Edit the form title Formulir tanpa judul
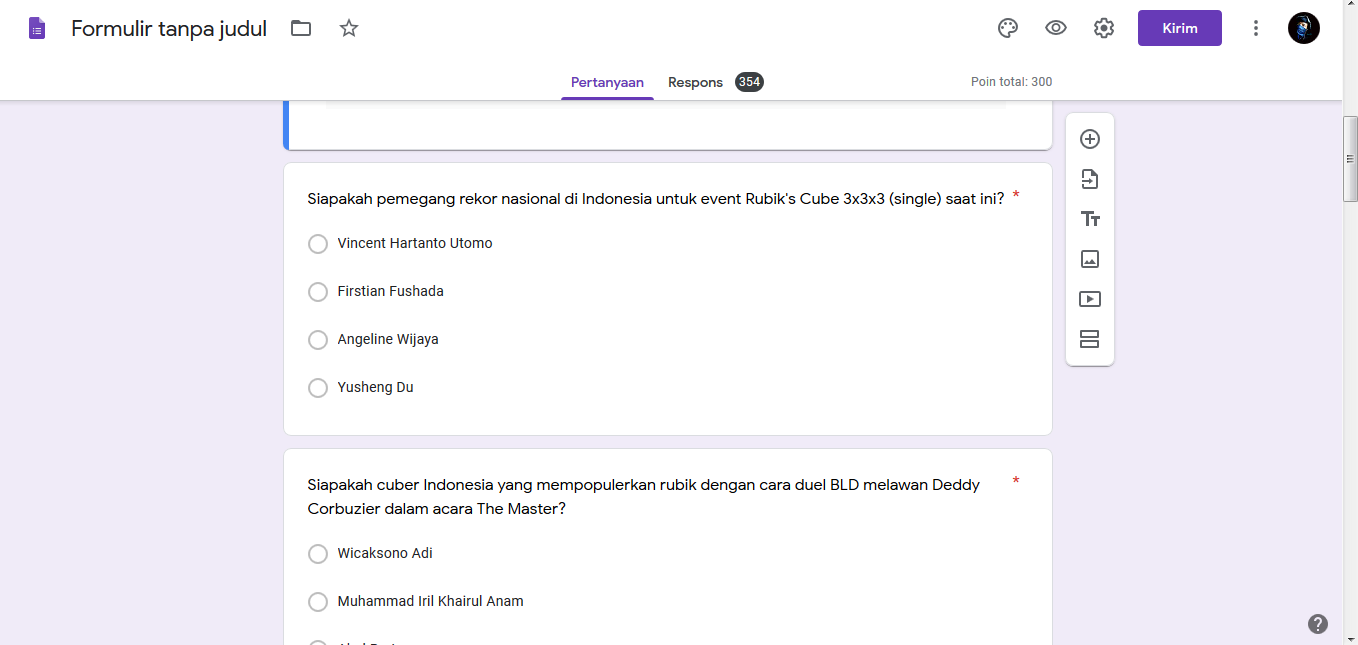Viewport: 1358px width, 645px height. [x=169, y=28]
